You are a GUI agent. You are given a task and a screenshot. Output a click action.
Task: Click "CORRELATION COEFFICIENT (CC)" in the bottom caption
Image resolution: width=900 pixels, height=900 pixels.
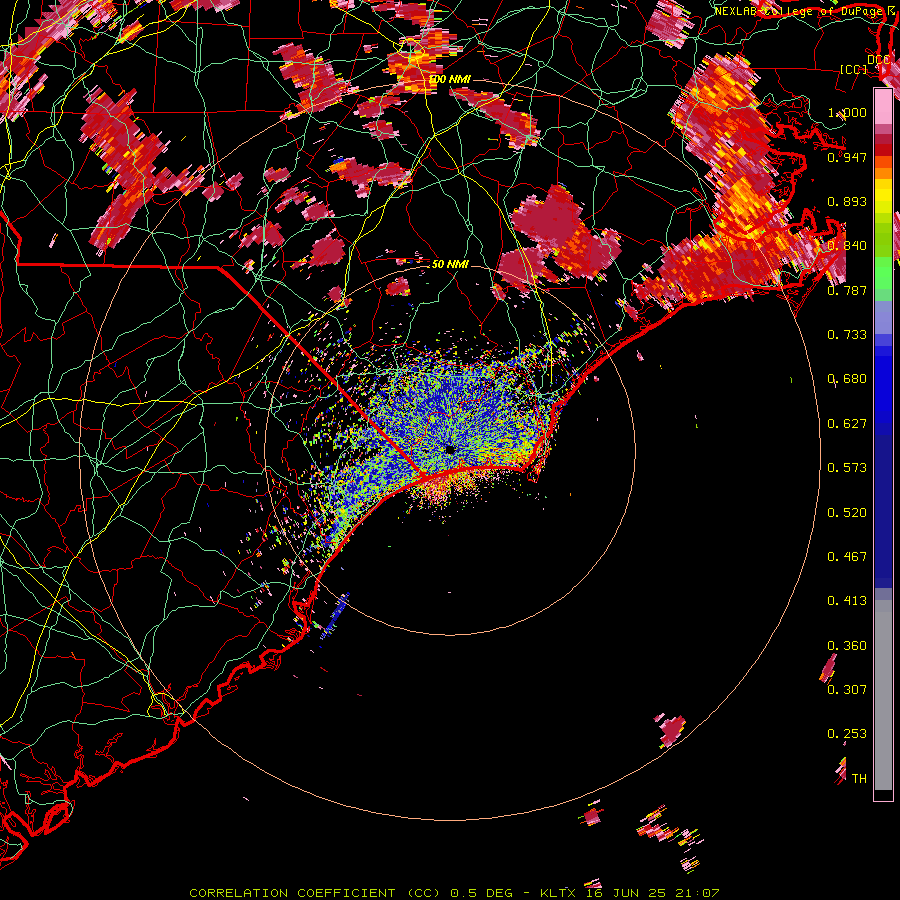click(314, 893)
